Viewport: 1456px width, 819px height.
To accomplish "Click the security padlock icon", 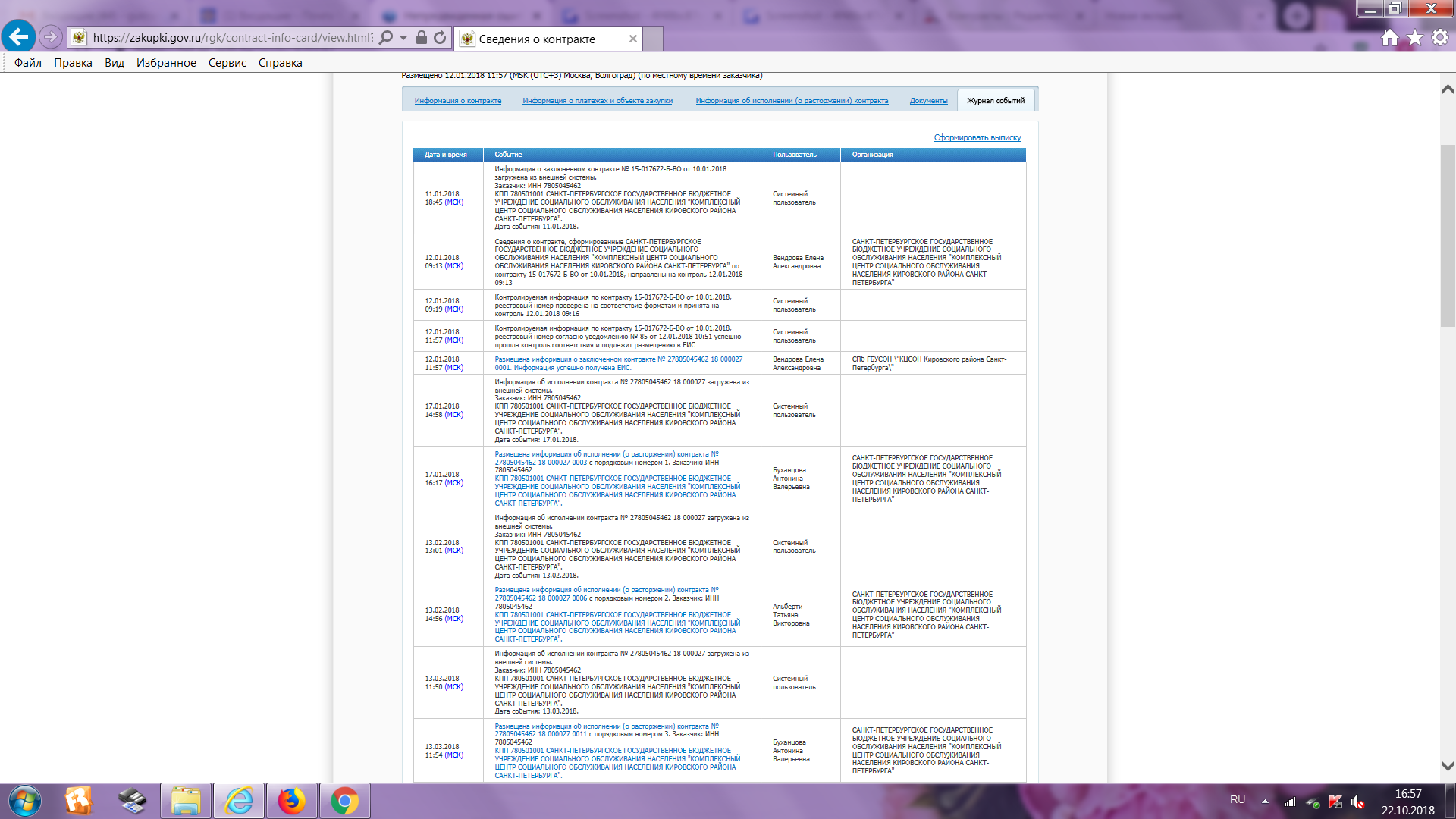I will pos(422,37).
